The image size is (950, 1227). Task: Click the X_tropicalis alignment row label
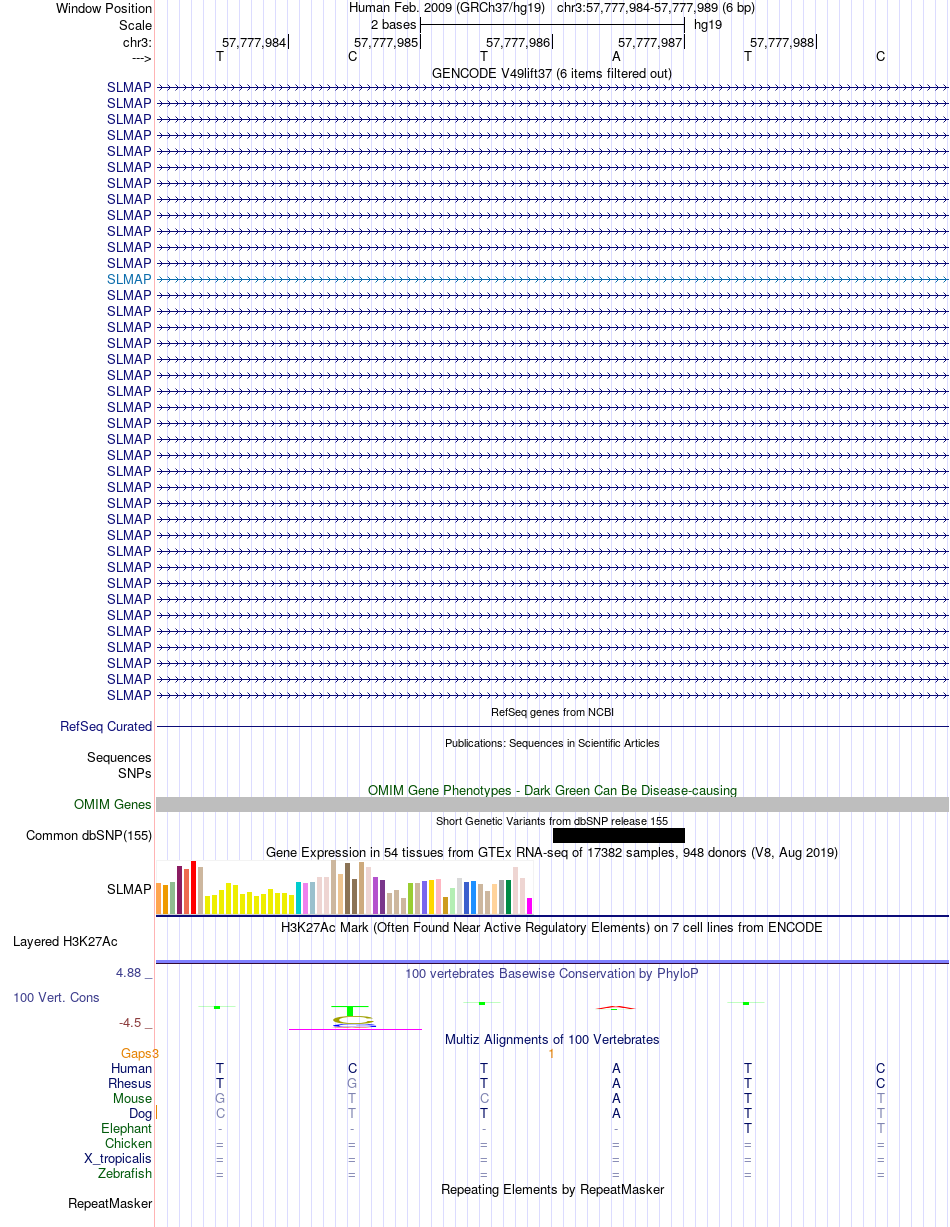tap(118, 1158)
